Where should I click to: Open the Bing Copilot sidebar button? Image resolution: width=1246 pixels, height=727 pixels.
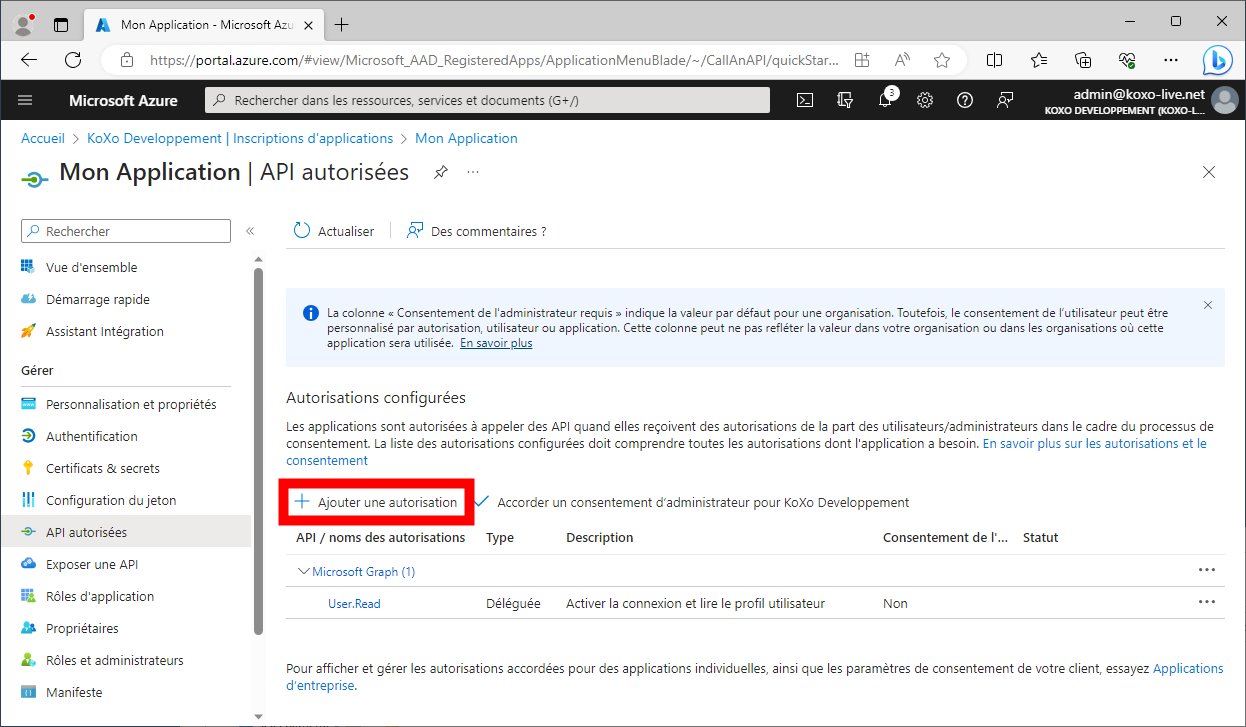[x=1217, y=60]
